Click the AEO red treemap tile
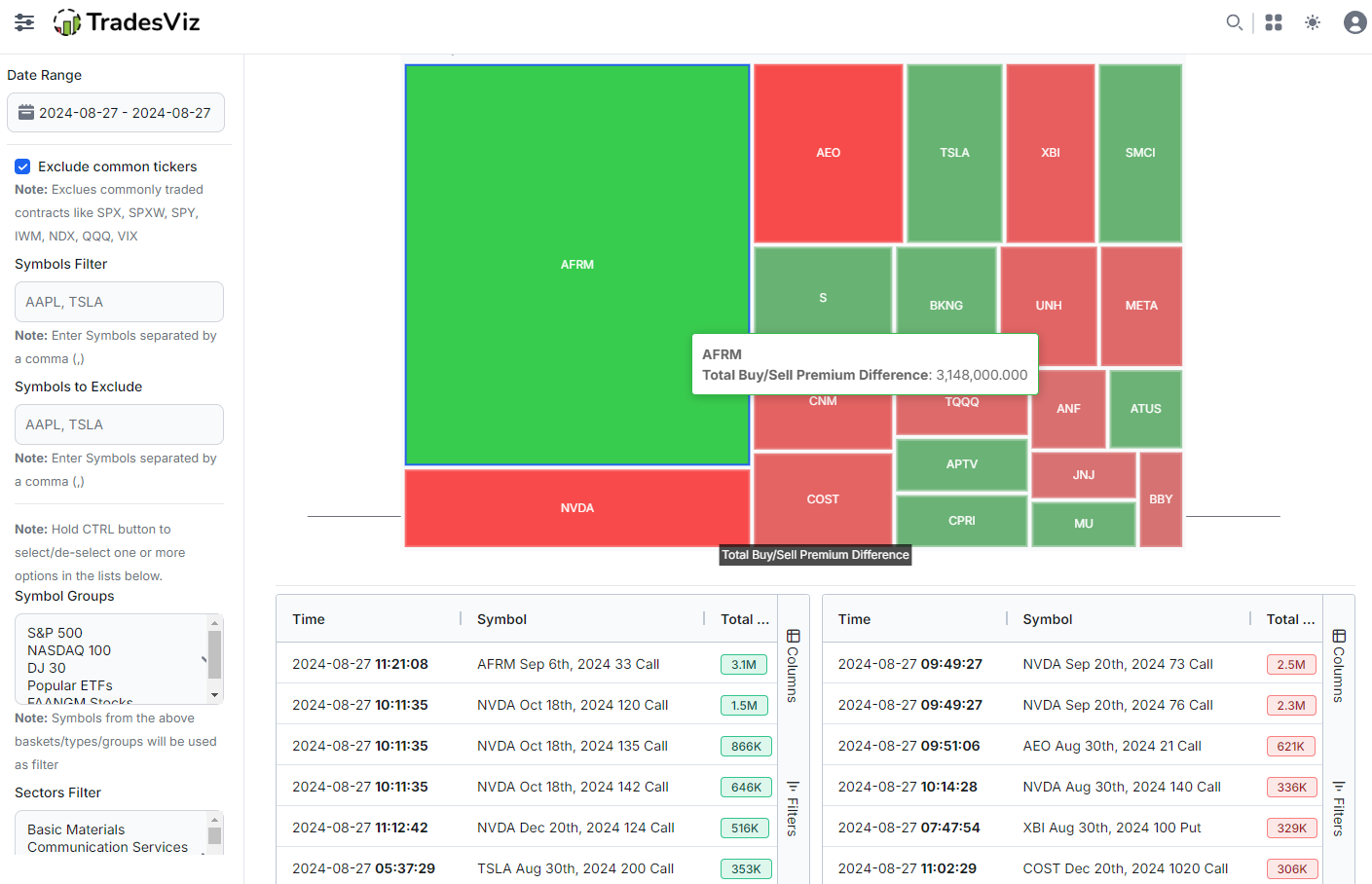Image resolution: width=1372 pixels, height=884 pixels. coord(829,153)
